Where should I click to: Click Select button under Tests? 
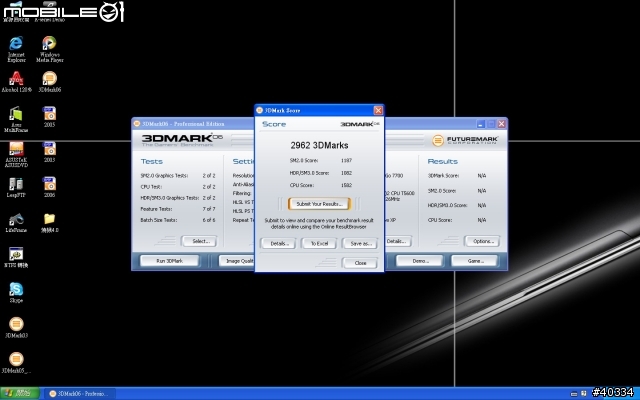tap(200, 241)
